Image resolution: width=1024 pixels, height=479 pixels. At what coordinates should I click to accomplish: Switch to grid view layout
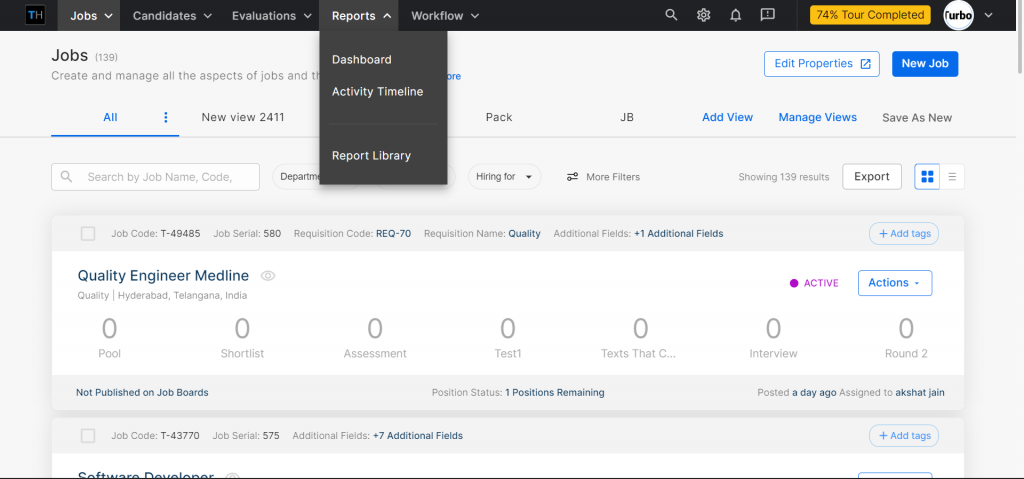click(x=927, y=177)
